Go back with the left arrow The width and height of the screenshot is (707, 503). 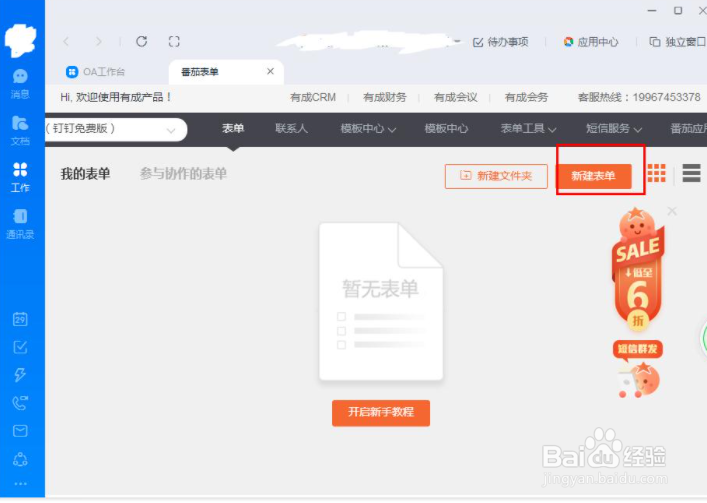(x=66, y=41)
